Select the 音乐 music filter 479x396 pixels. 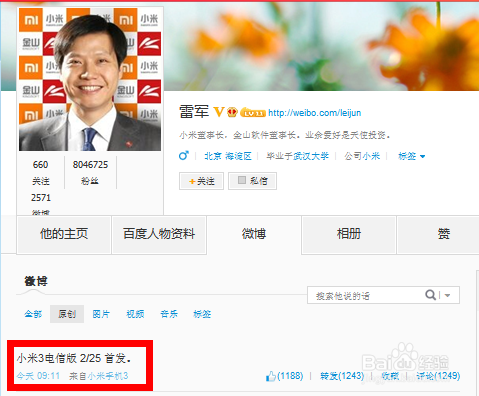coord(169,314)
